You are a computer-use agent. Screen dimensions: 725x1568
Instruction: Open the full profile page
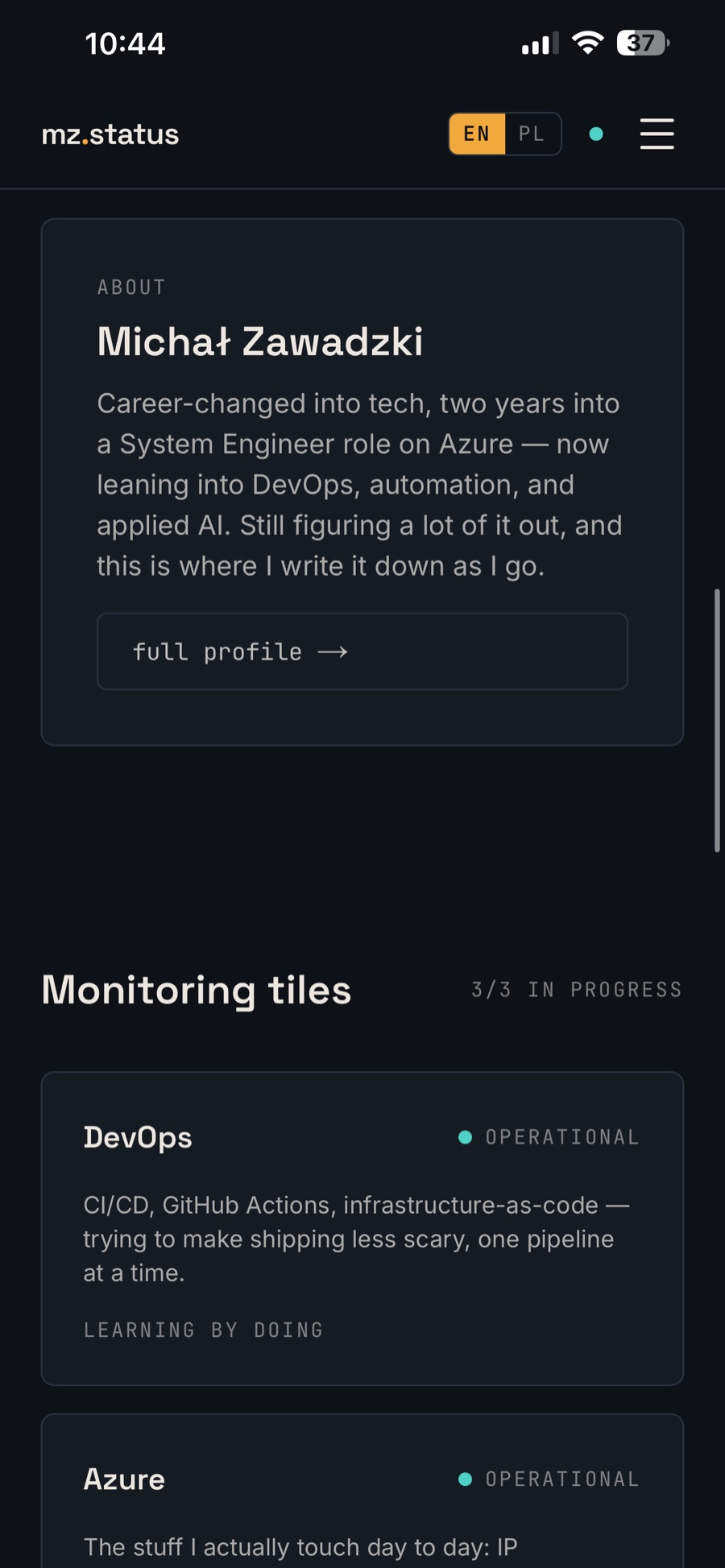362,652
